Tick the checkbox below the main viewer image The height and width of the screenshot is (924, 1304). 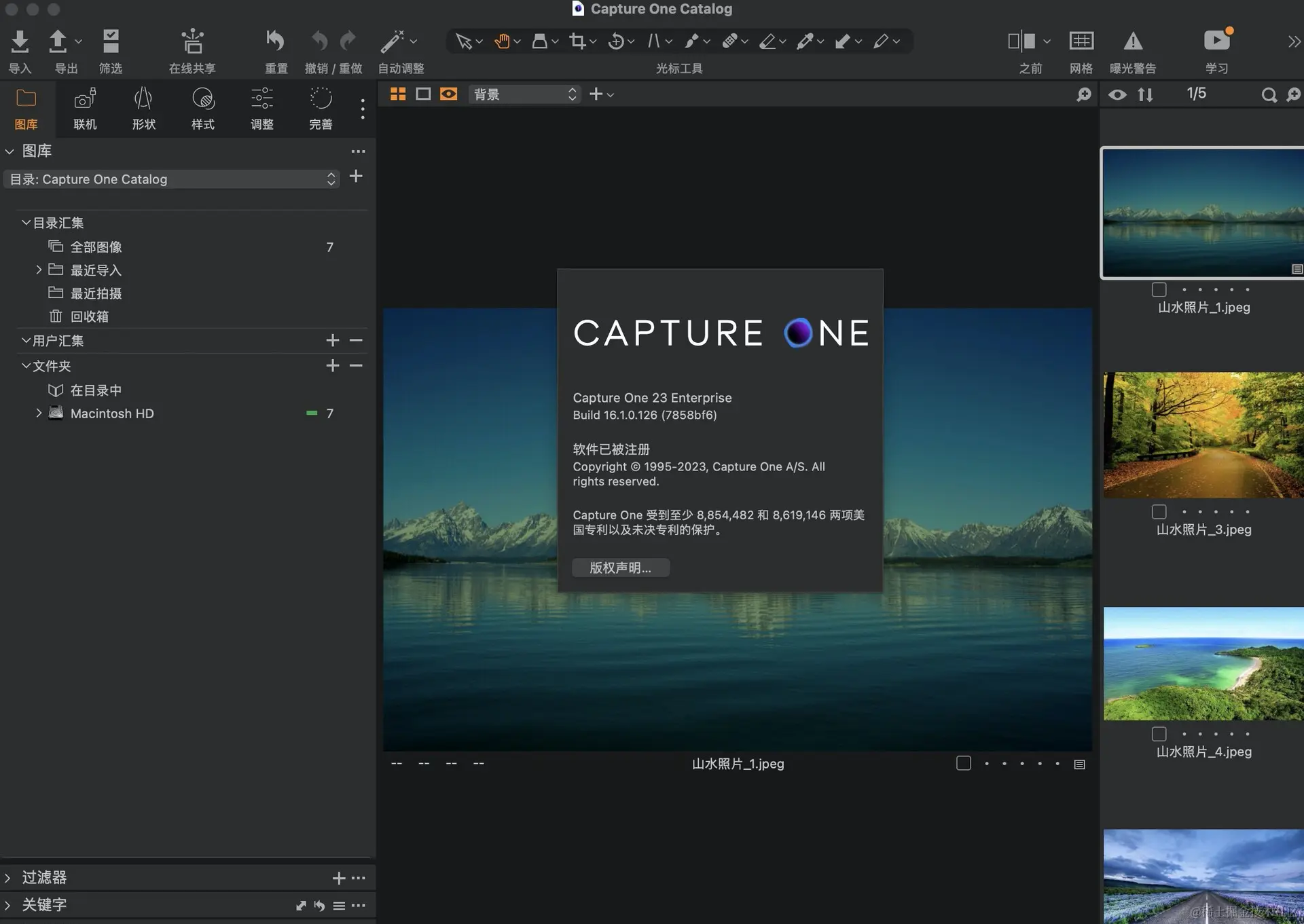(x=963, y=763)
